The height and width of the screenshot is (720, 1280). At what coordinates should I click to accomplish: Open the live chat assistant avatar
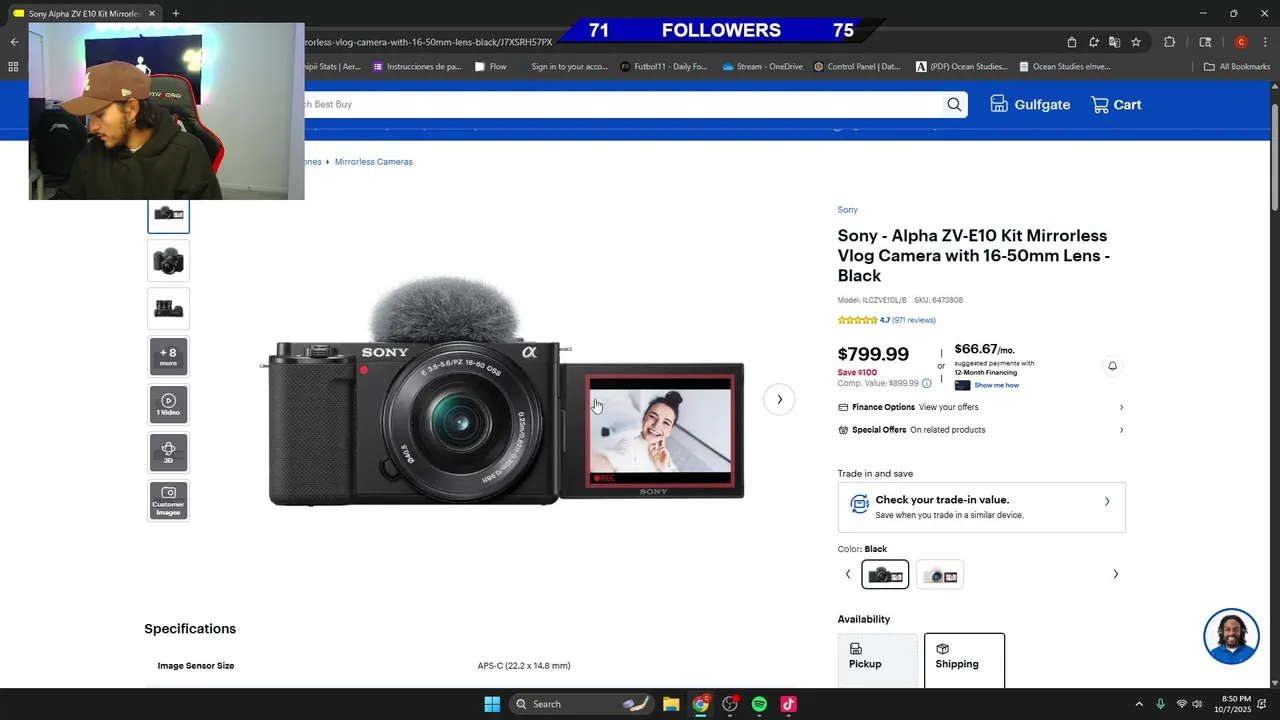click(x=1231, y=636)
